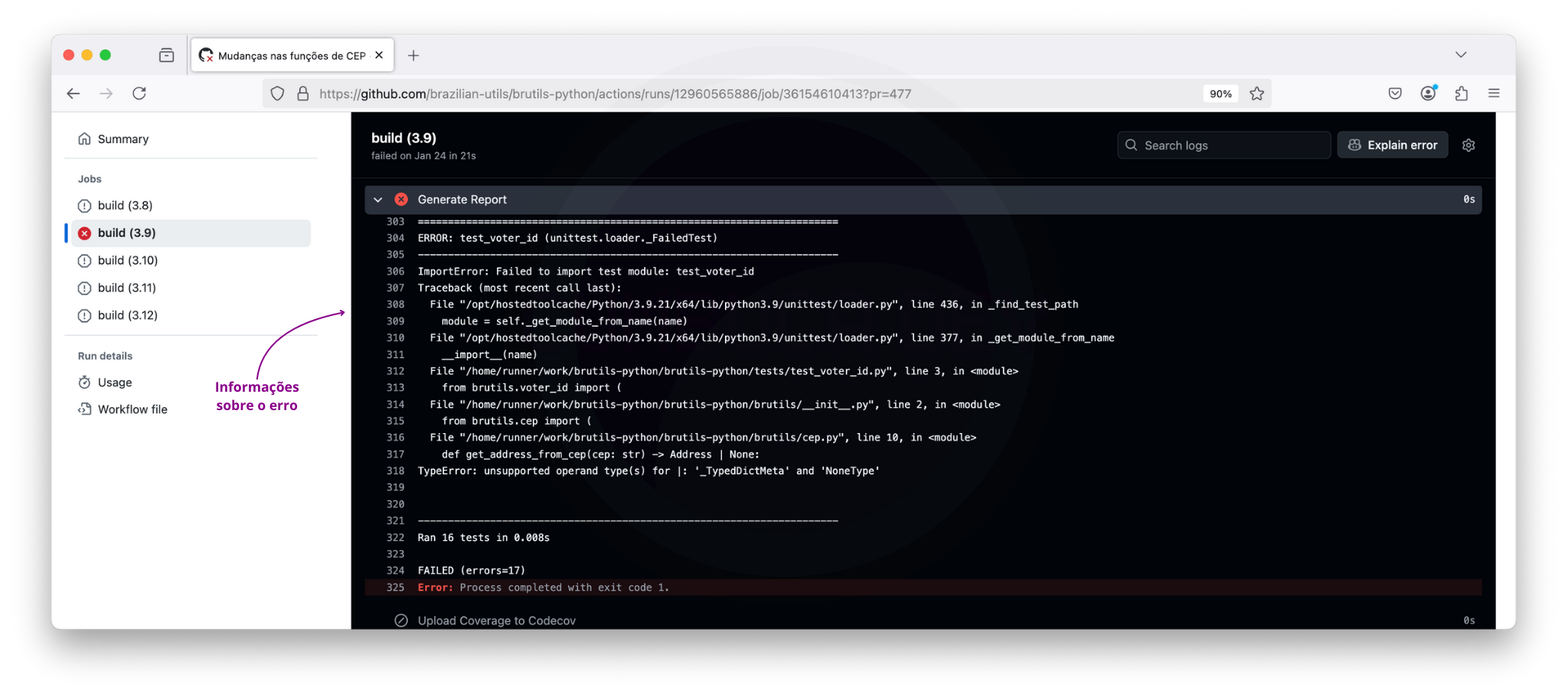This screenshot has width=1568, height=697.
Task: Open a new browser tab
Action: pos(413,55)
